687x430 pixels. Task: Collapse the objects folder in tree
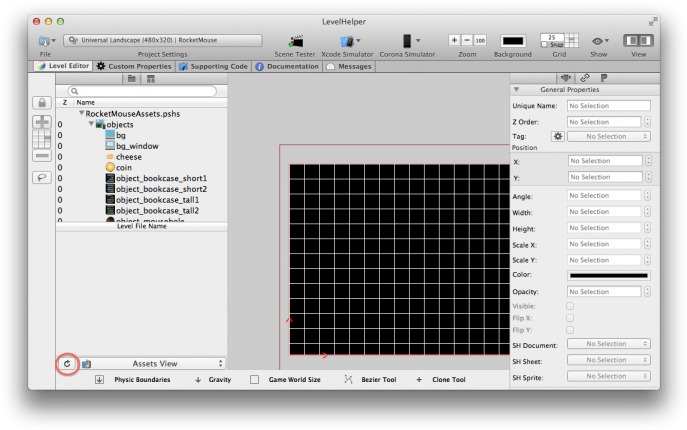point(90,124)
